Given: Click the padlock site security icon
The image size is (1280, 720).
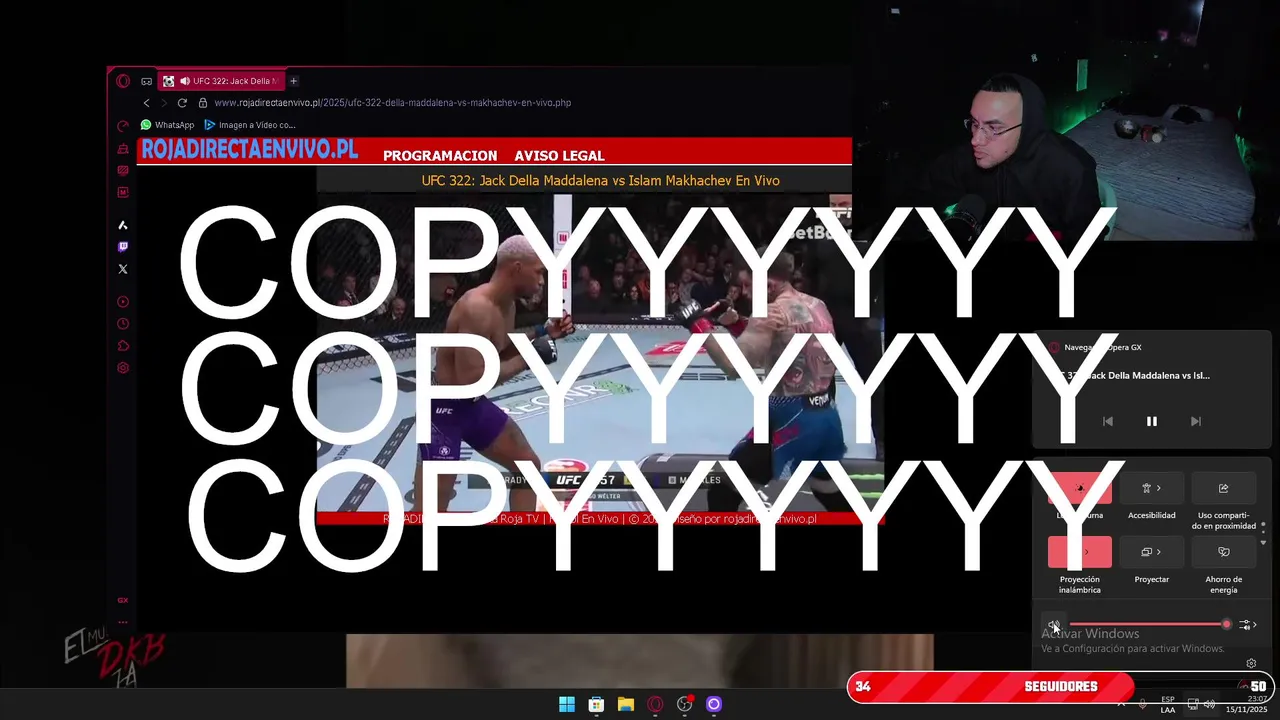Looking at the screenshot, I should (203, 103).
